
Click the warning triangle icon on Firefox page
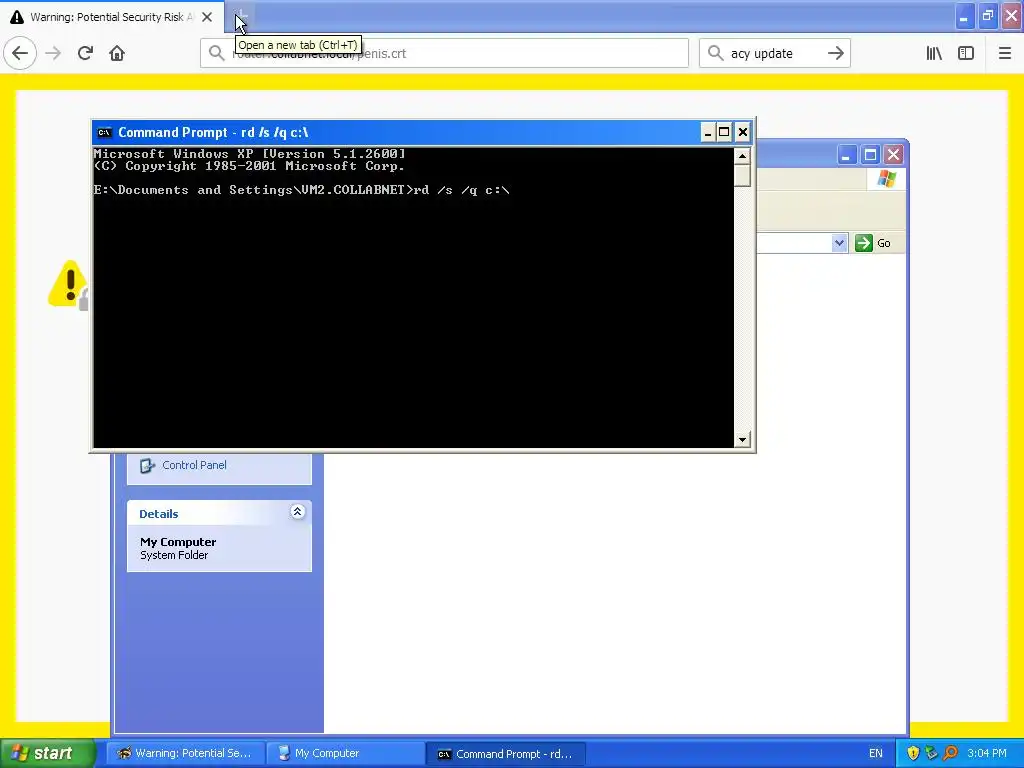pyautogui.click(x=69, y=283)
